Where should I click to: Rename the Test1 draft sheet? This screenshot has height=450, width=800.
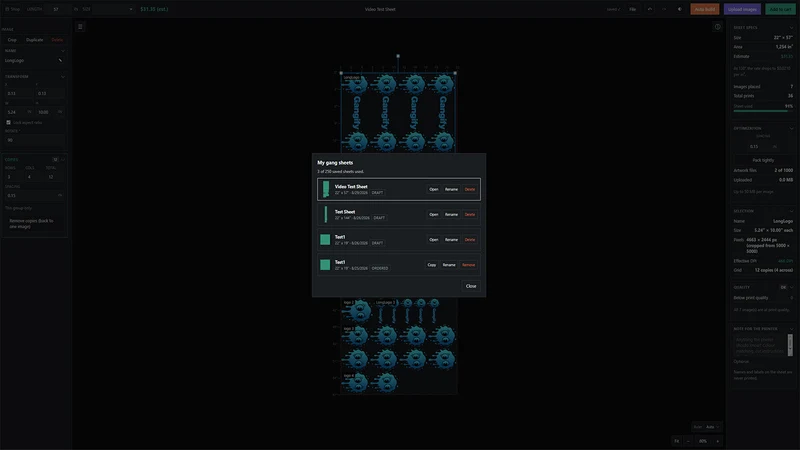(451, 240)
